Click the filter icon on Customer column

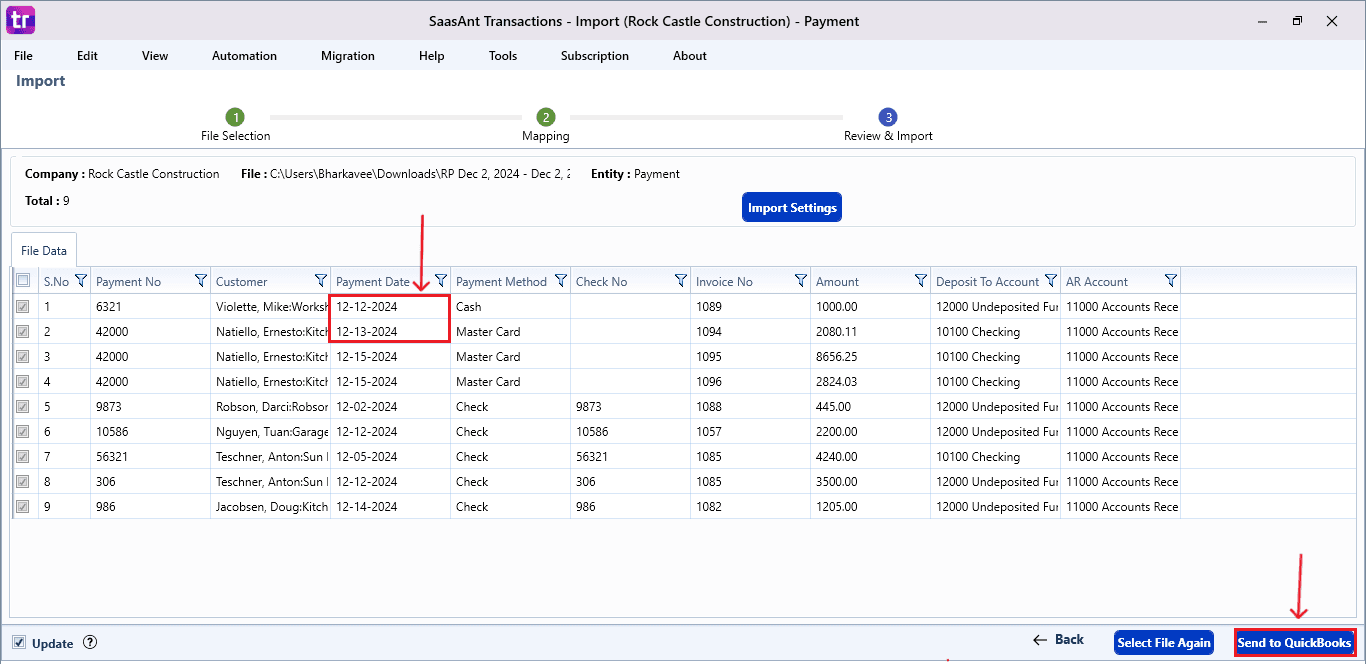tap(320, 280)
